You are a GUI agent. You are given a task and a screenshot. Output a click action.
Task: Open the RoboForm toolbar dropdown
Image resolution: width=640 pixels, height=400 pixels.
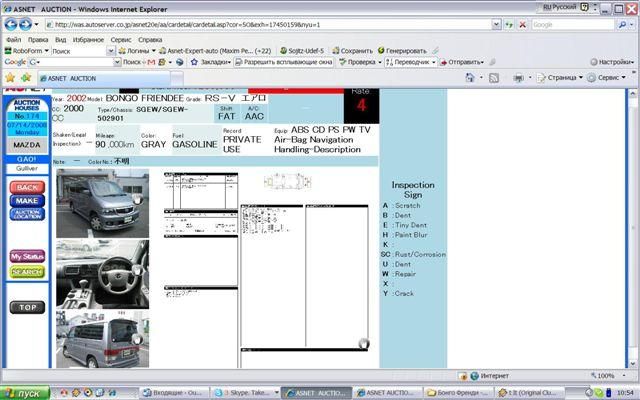(x=27, y=51)
